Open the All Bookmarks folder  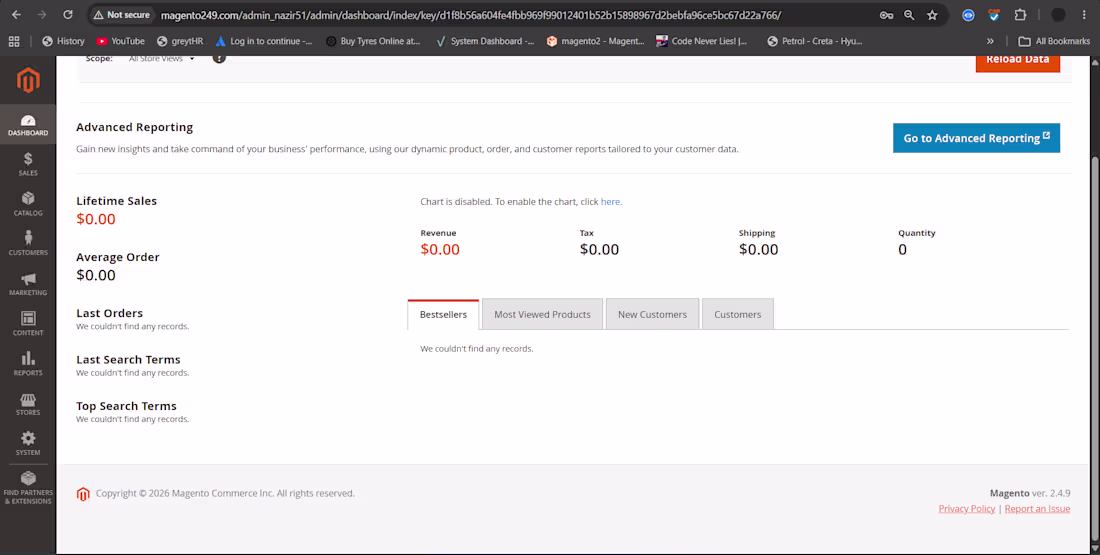(1054, 41)
